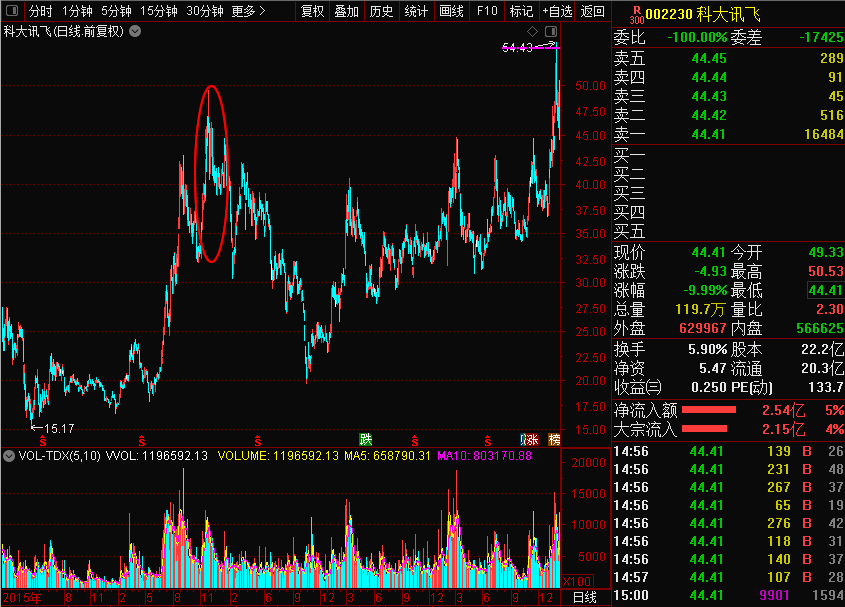Click the orange 榜 event marker
Screen dimensions: 845x607
pos(553,440)
